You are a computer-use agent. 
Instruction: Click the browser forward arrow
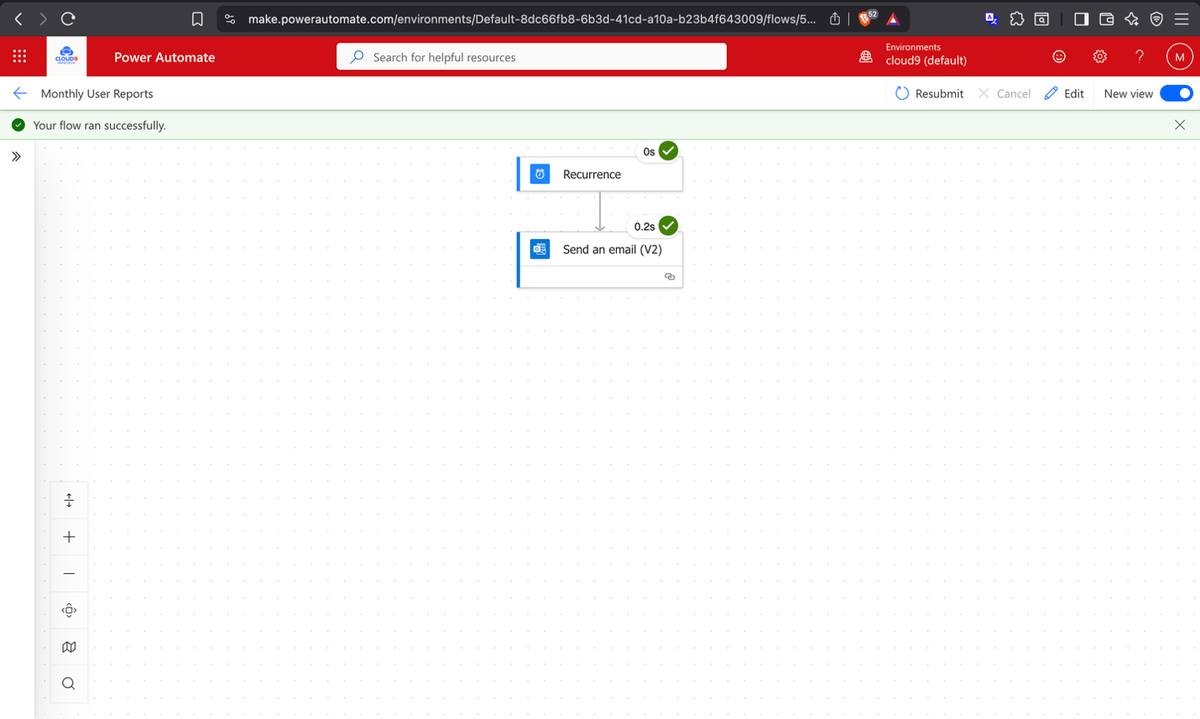(x=42, y=18)
